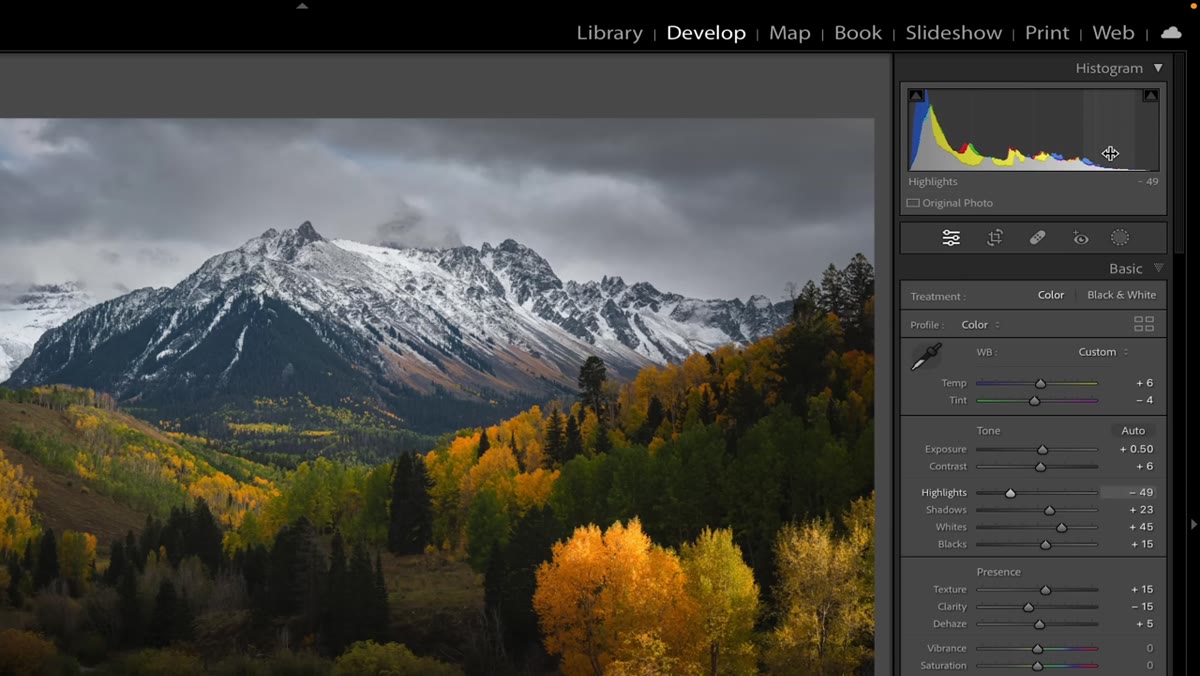This screenshot has width=1200, height=676.
Task: Toggle highlight clipping indicator in histogram
Action: [1150, 96]
